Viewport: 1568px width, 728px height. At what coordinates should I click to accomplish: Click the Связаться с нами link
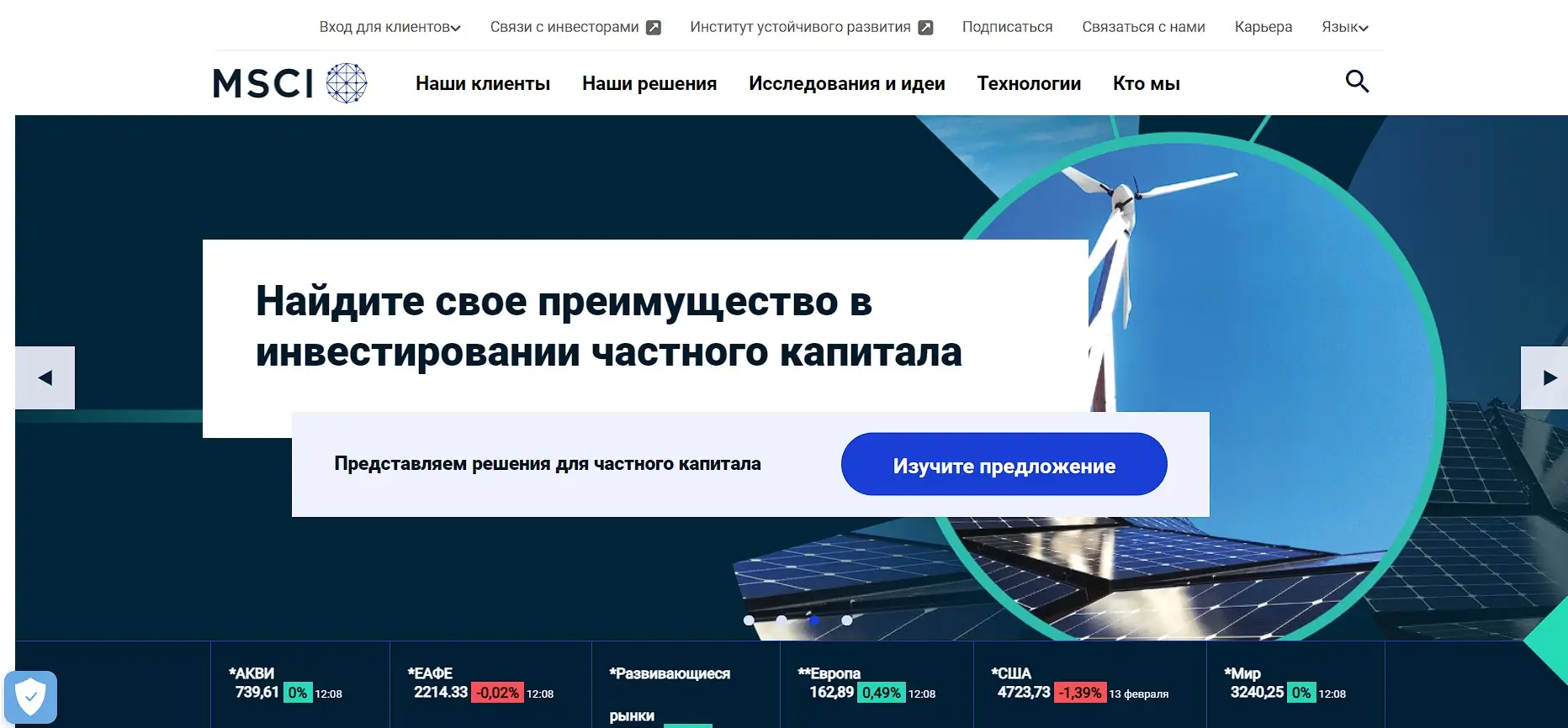1143,27
